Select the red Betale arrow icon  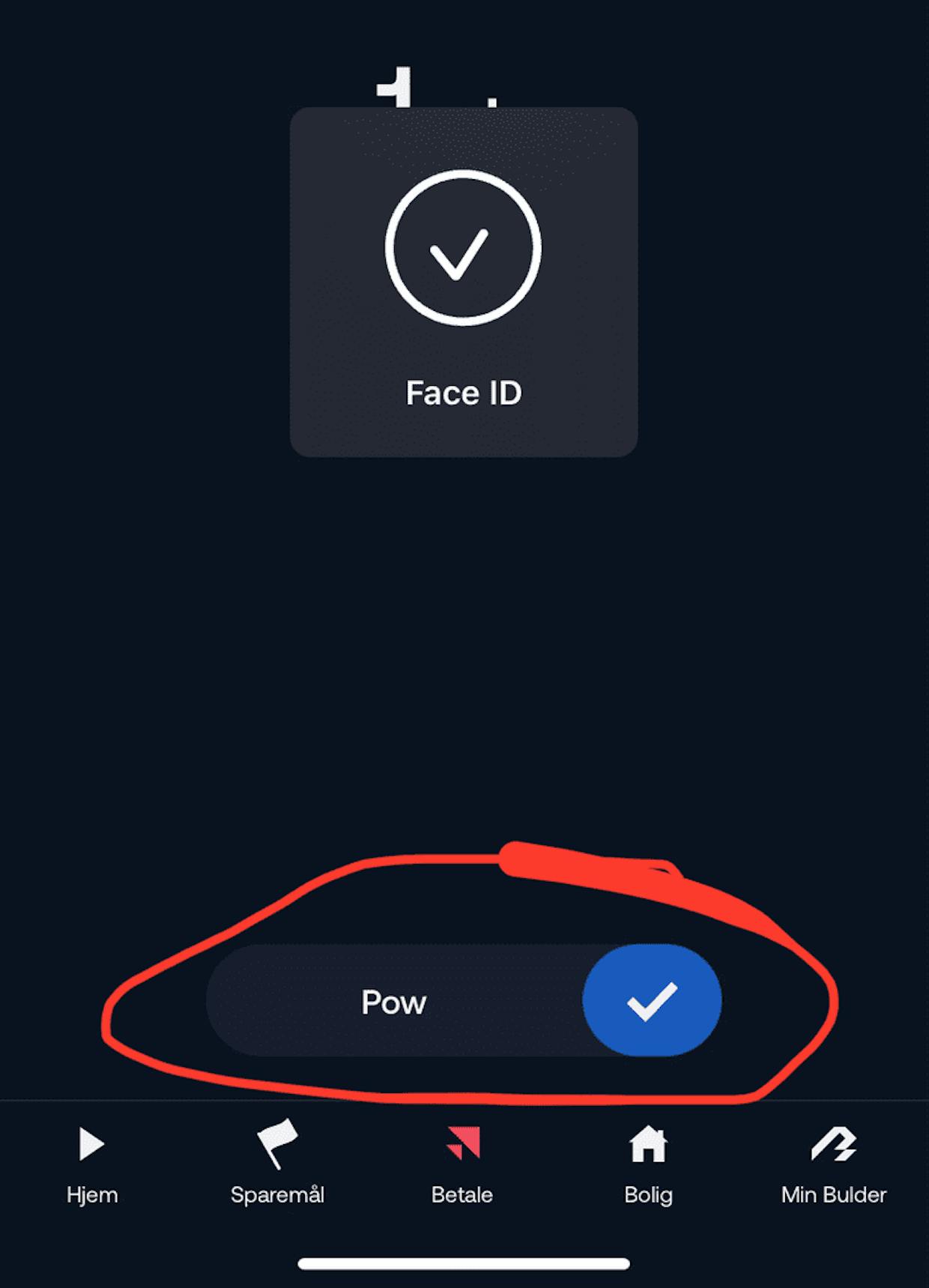point(463,1143)
